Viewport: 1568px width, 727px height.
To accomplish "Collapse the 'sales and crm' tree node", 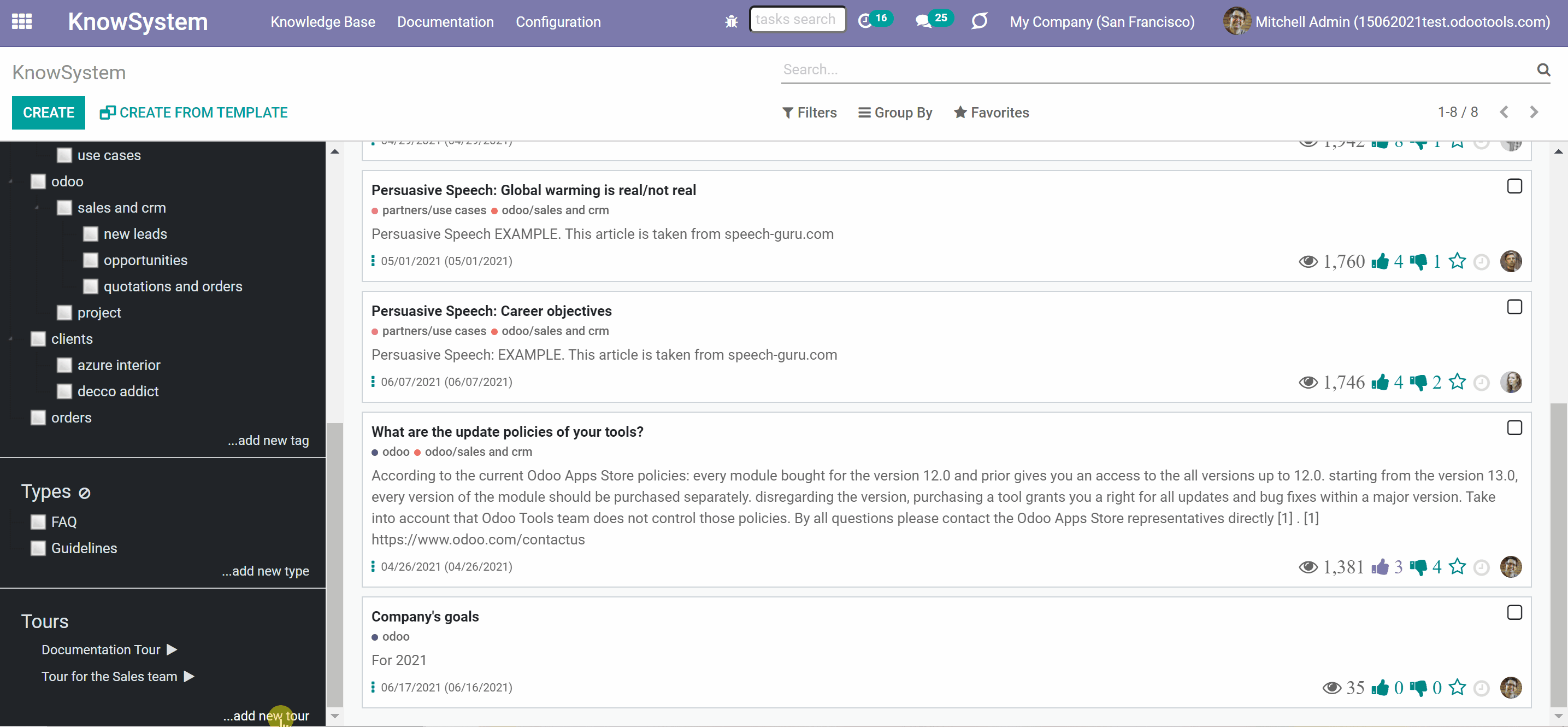I will click(37, 208).
